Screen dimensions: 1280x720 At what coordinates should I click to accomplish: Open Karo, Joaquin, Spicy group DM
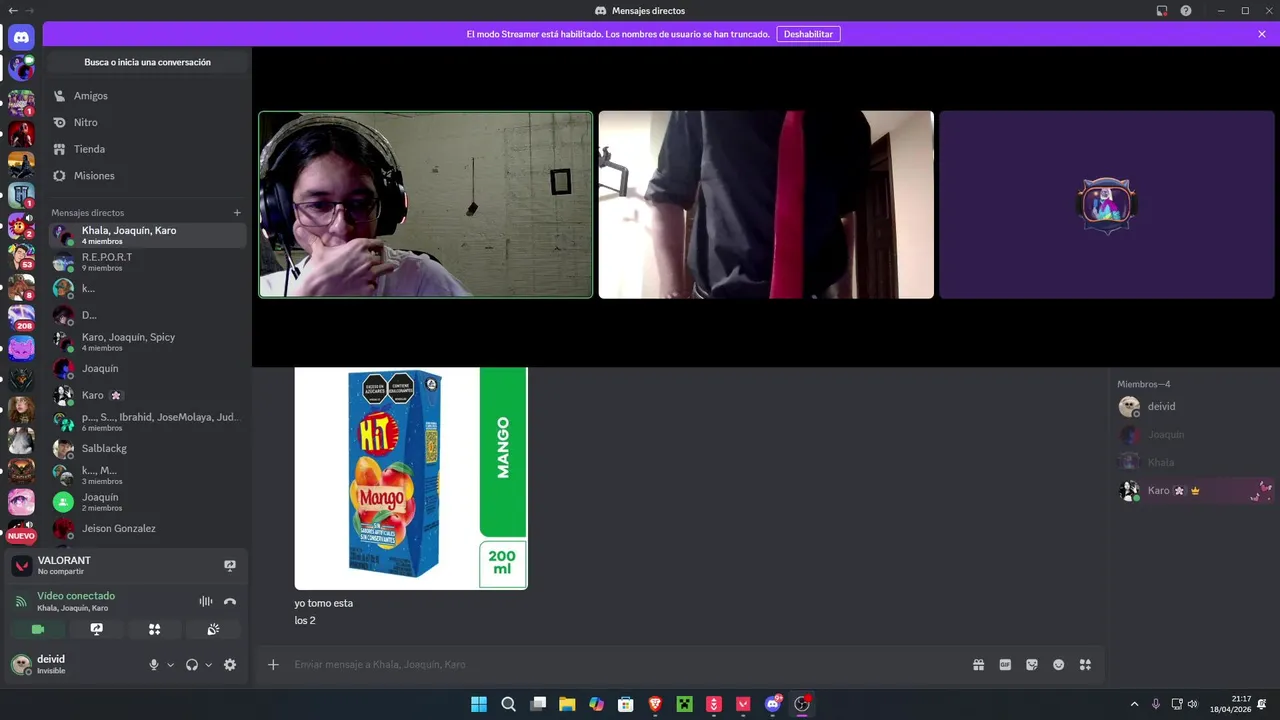[x=148, y=342]
